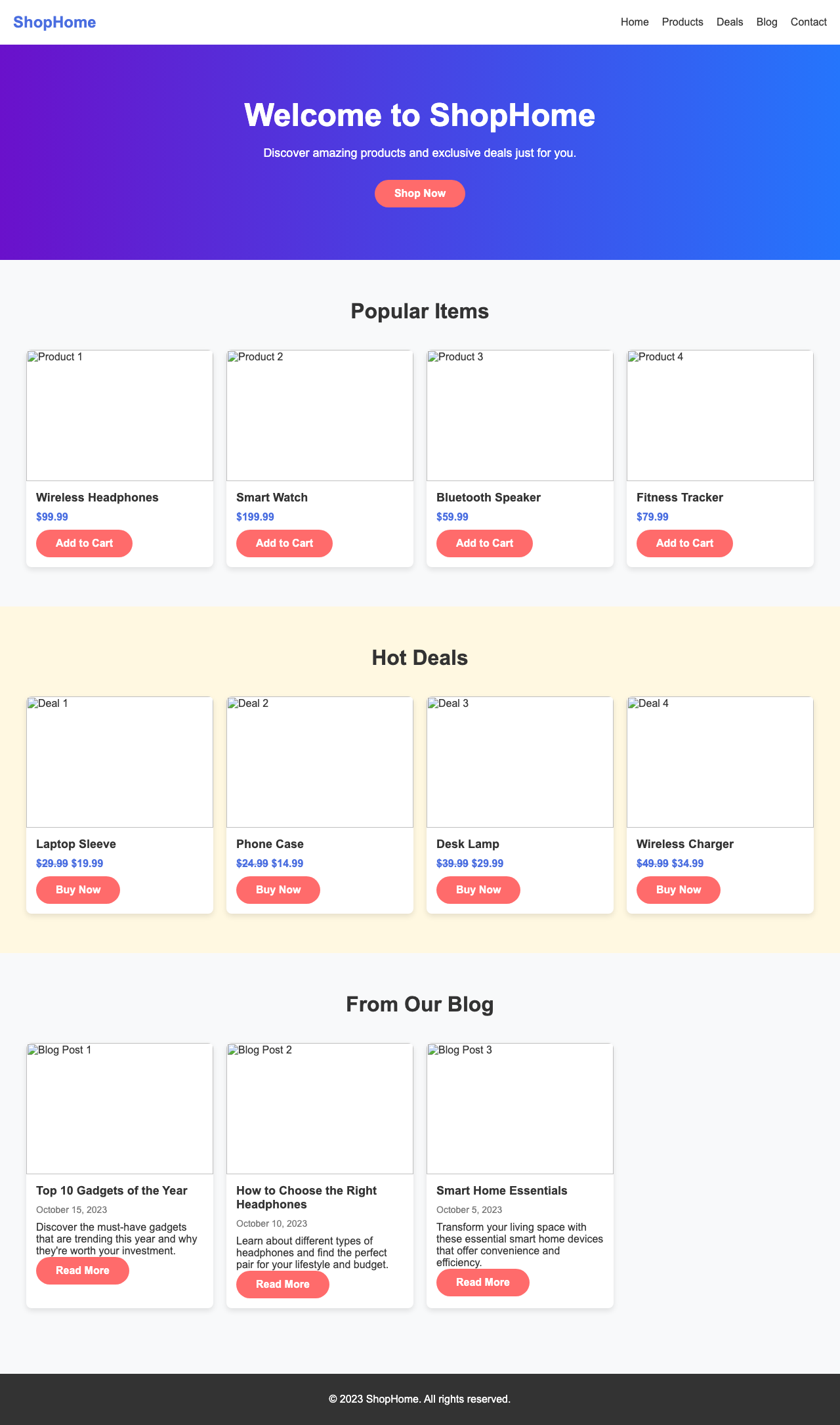Image resolution: width=840 pixels, height=1425 pixels.
Task: Click the ShopHome logo
Action: (x=55, y=22)
